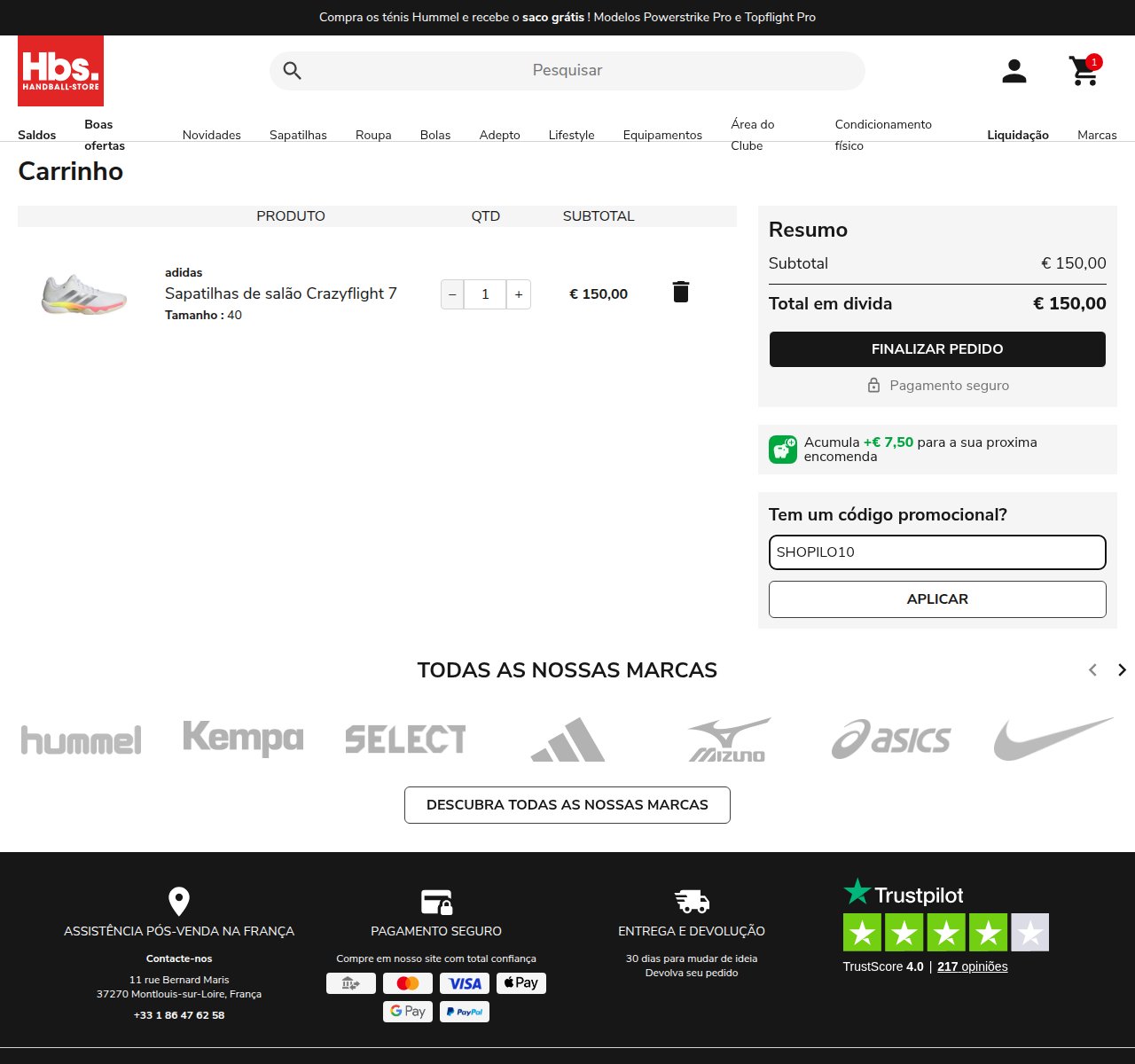Viewport: 1135px width, 1064px height.
Task: Click the quantity field showing 1
Action: click(485, 294)
